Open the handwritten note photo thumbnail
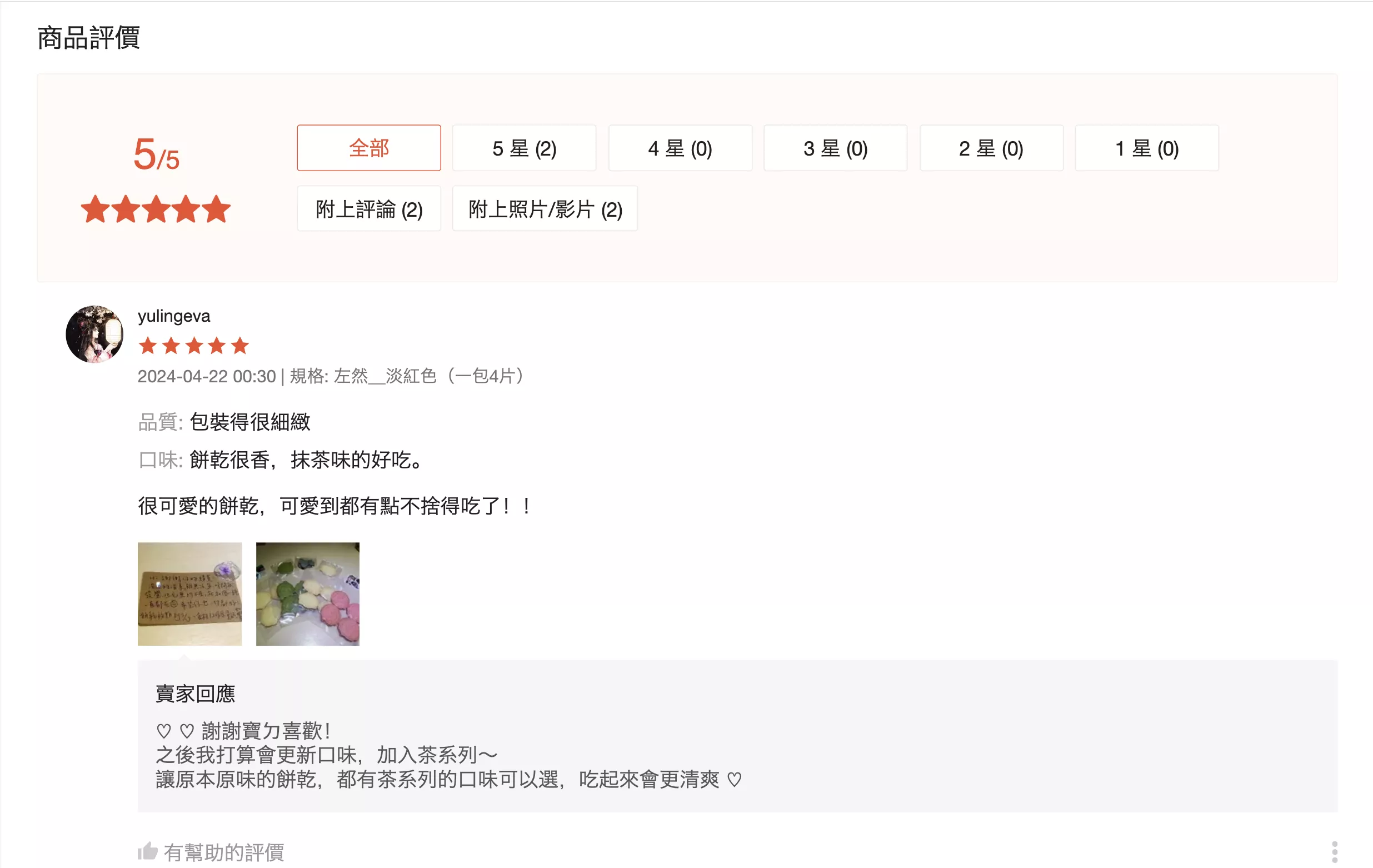The height and width of the screenshot is (868, 1373). click(190, 593)
